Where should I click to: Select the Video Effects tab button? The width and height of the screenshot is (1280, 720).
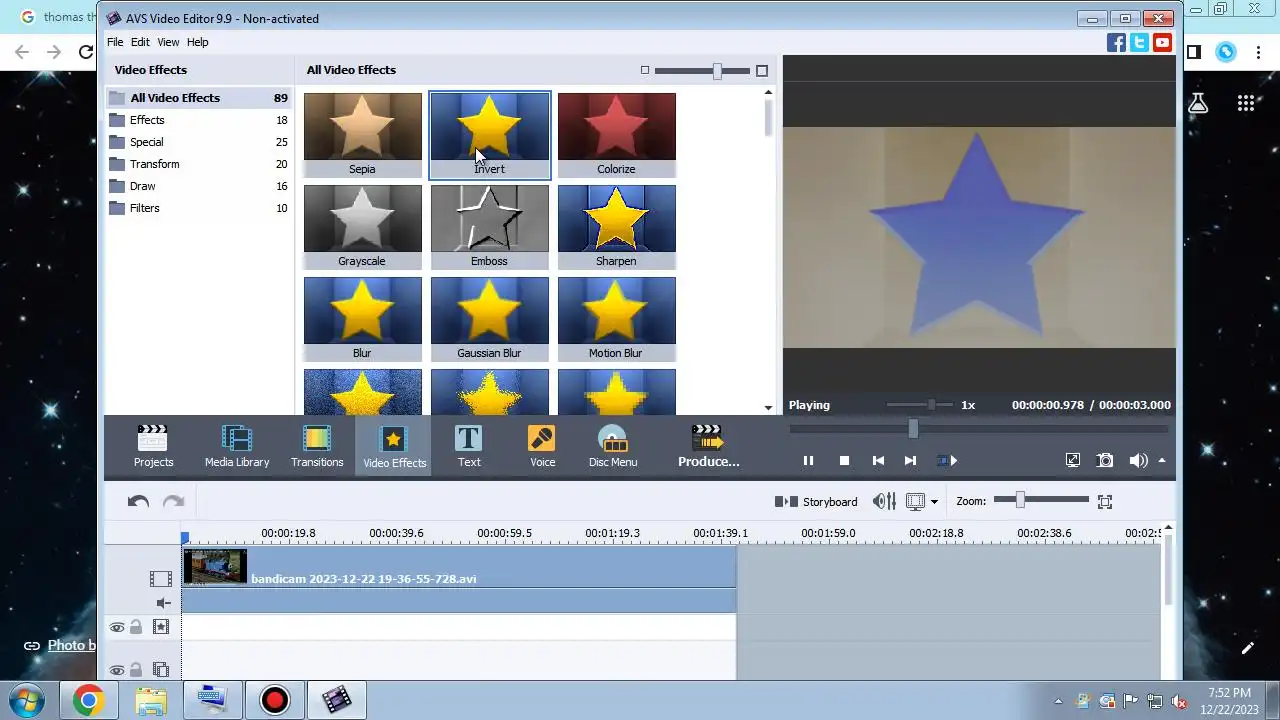click(394, 446)
